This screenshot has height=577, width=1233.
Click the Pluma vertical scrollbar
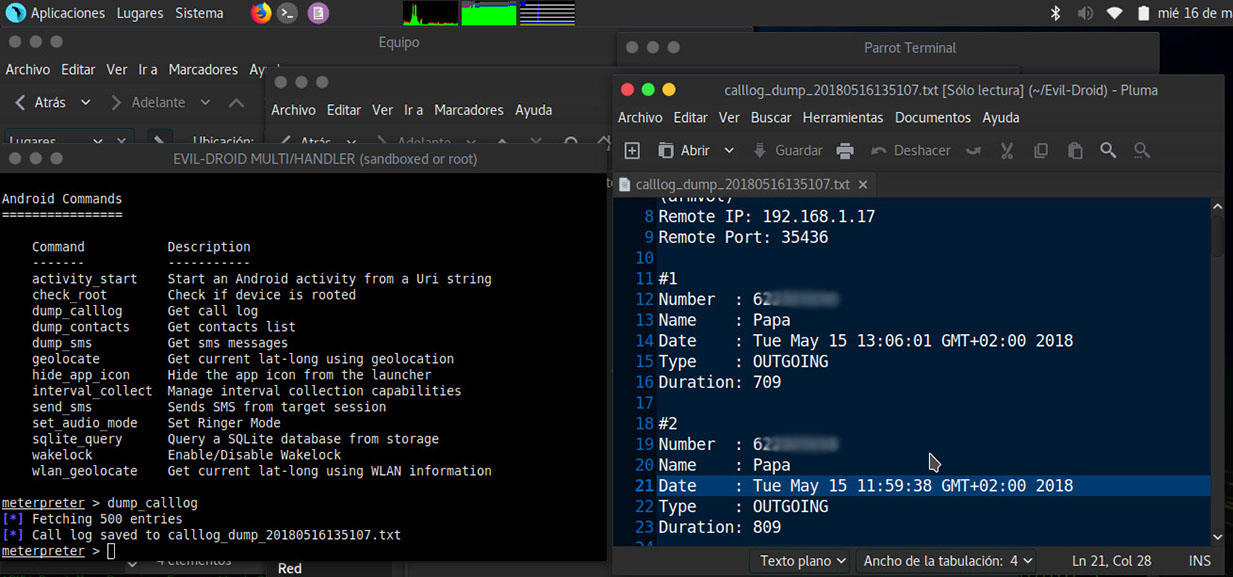(x=1217, y=372)
